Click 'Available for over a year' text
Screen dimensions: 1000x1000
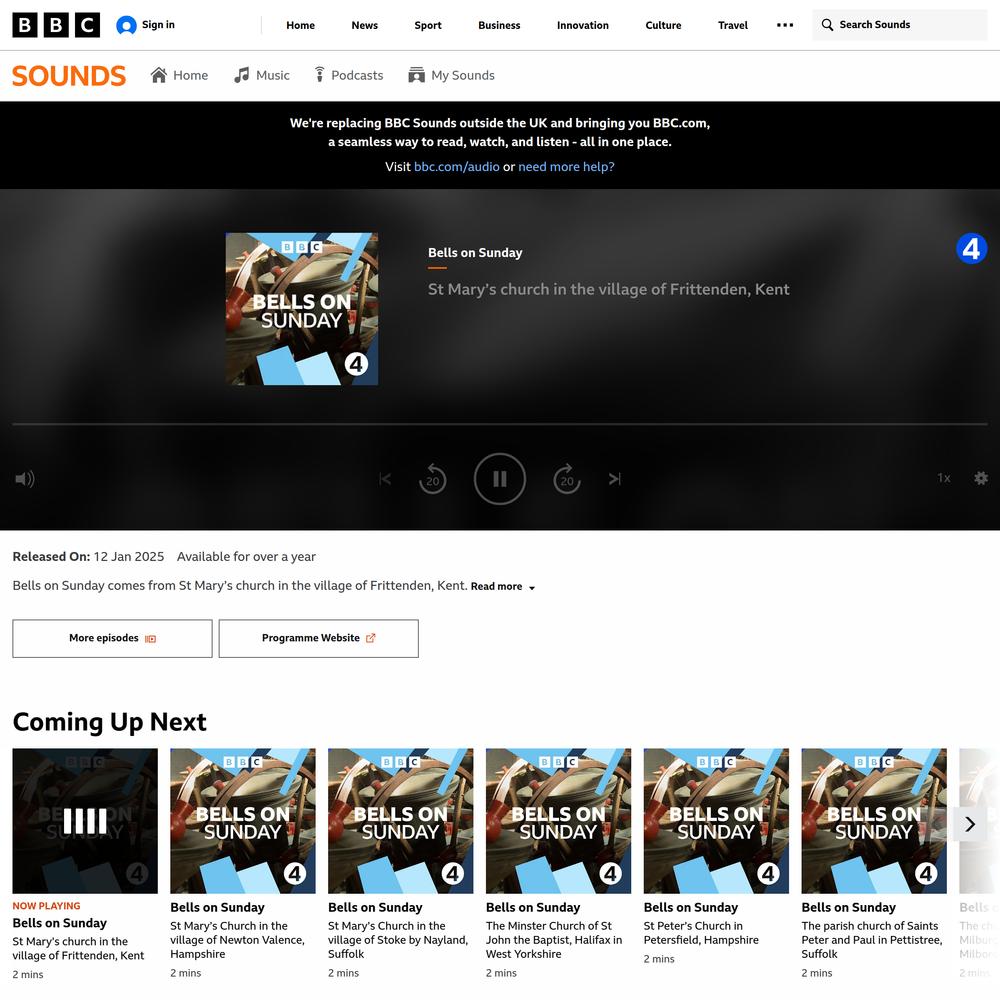coord(246,557)
